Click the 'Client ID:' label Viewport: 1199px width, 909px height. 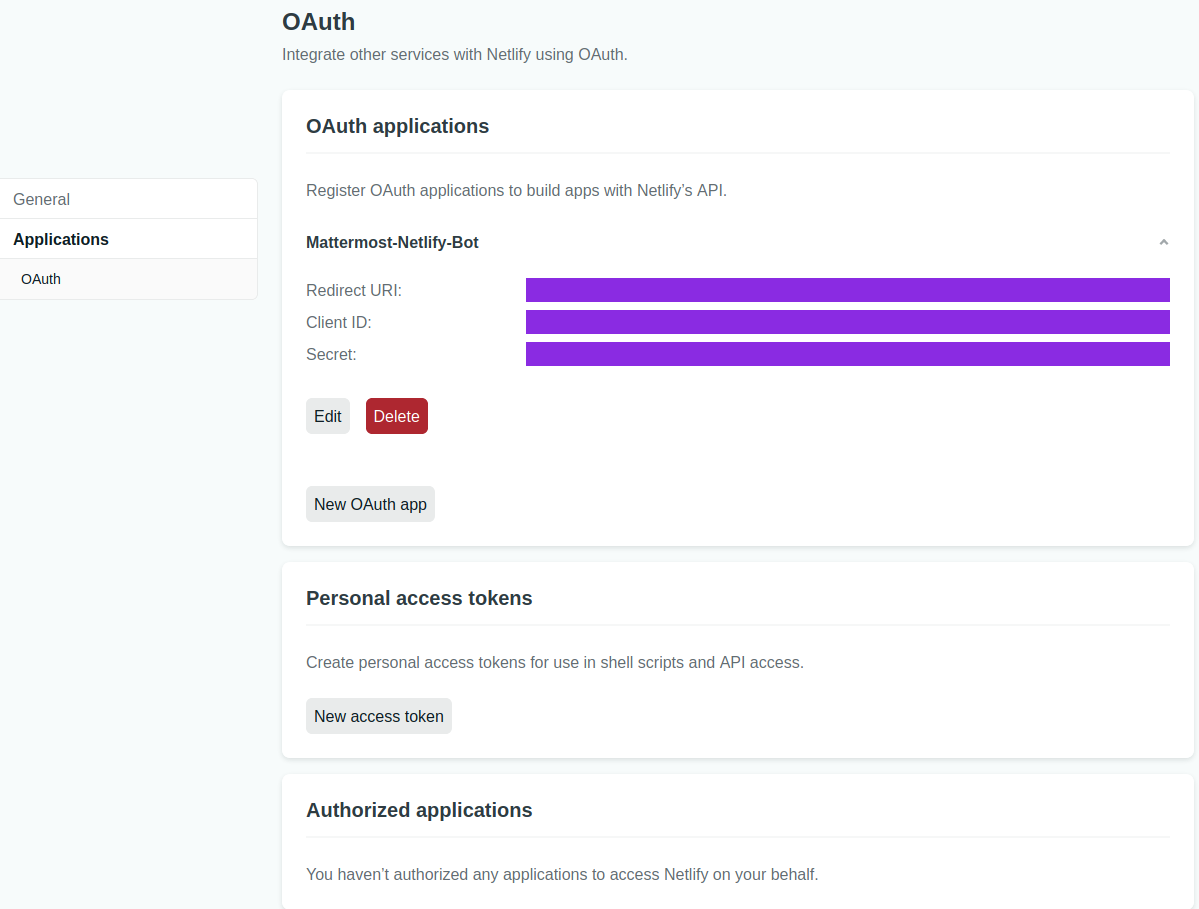pos(339,323)
